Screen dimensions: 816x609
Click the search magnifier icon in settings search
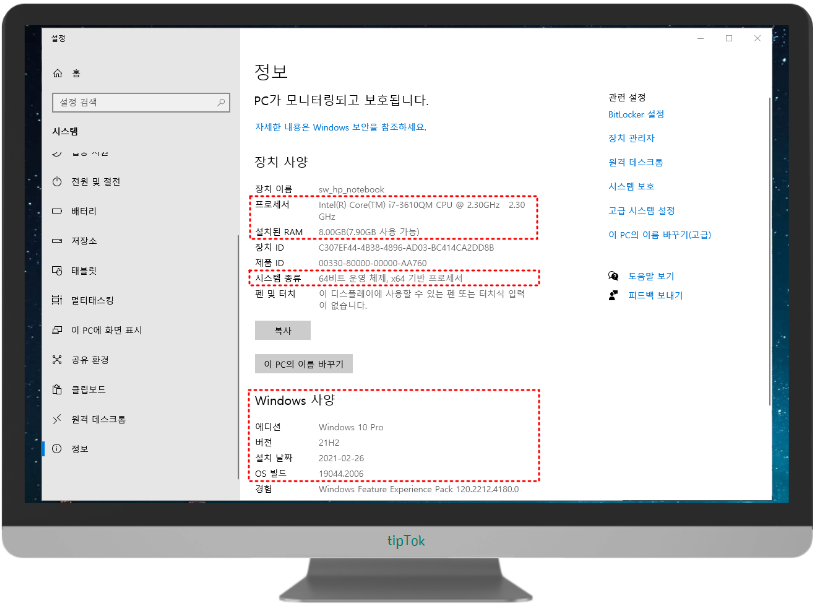point(221,103)
